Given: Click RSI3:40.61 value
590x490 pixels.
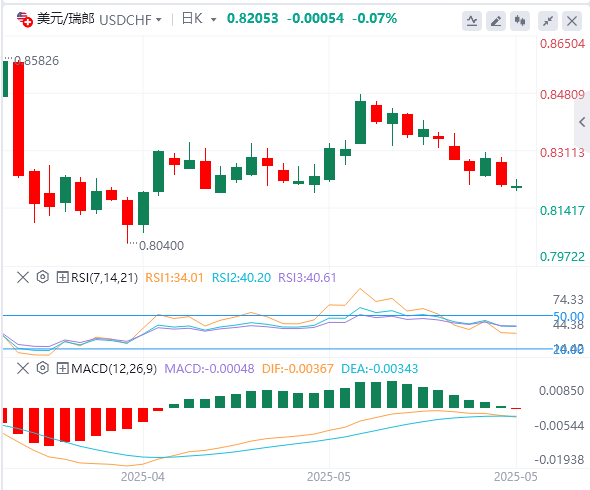Looking at the screenshot, I should (x=307, y=278).
